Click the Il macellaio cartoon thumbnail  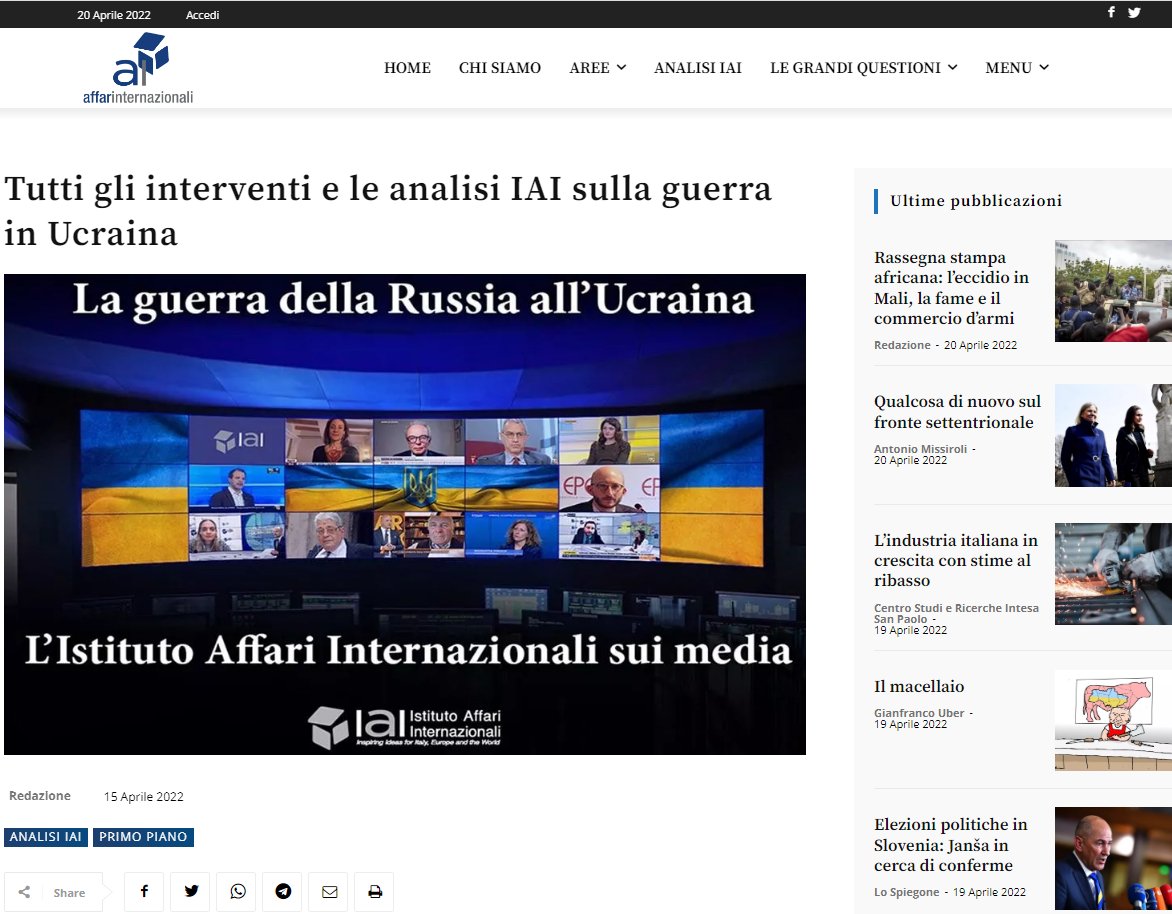click(x=1113, y=720)
